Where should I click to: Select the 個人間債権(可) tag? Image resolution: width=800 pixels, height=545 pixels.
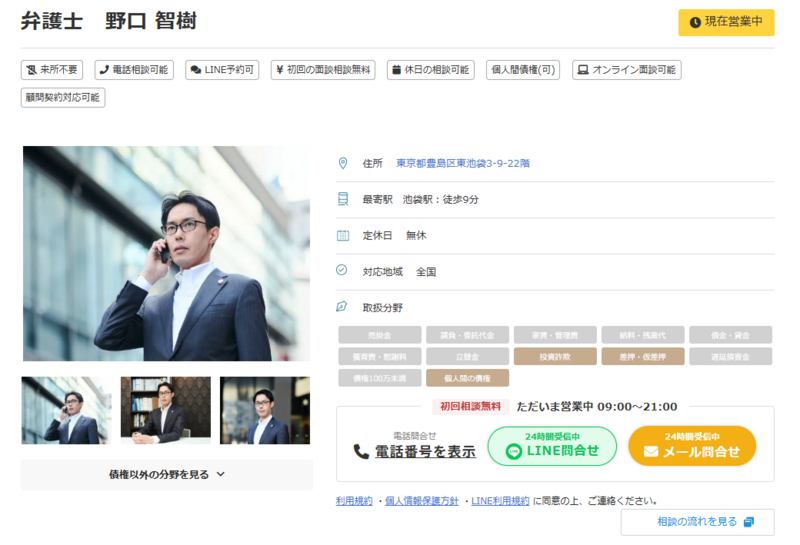(523, 70)
